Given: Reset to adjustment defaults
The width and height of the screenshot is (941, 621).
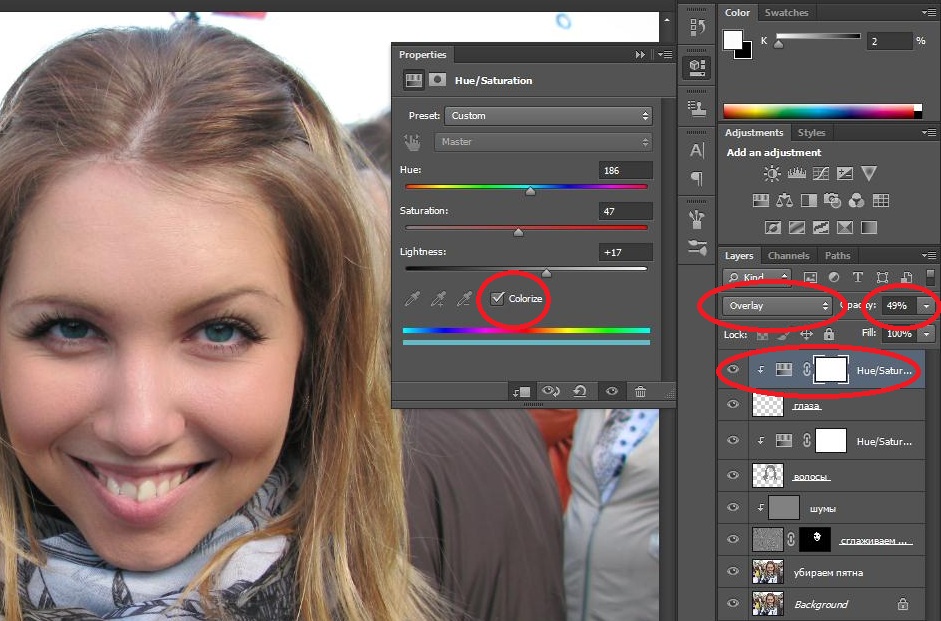Looking at the screenshot, I should click(x=580, y=391).
